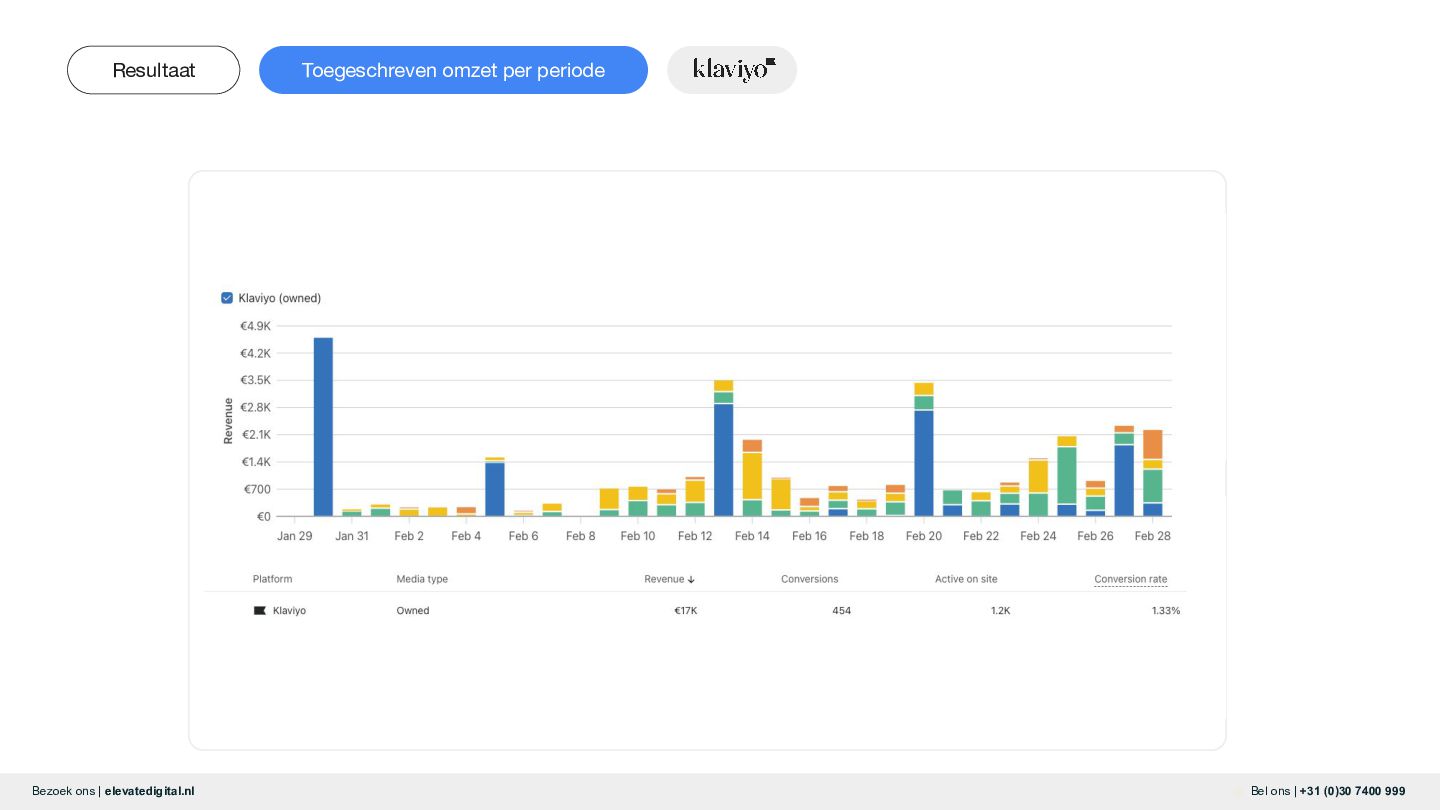Sort table by Conversions column header
The width and height of the screenshot is (1440, 810).
click(x=809, y=579)
